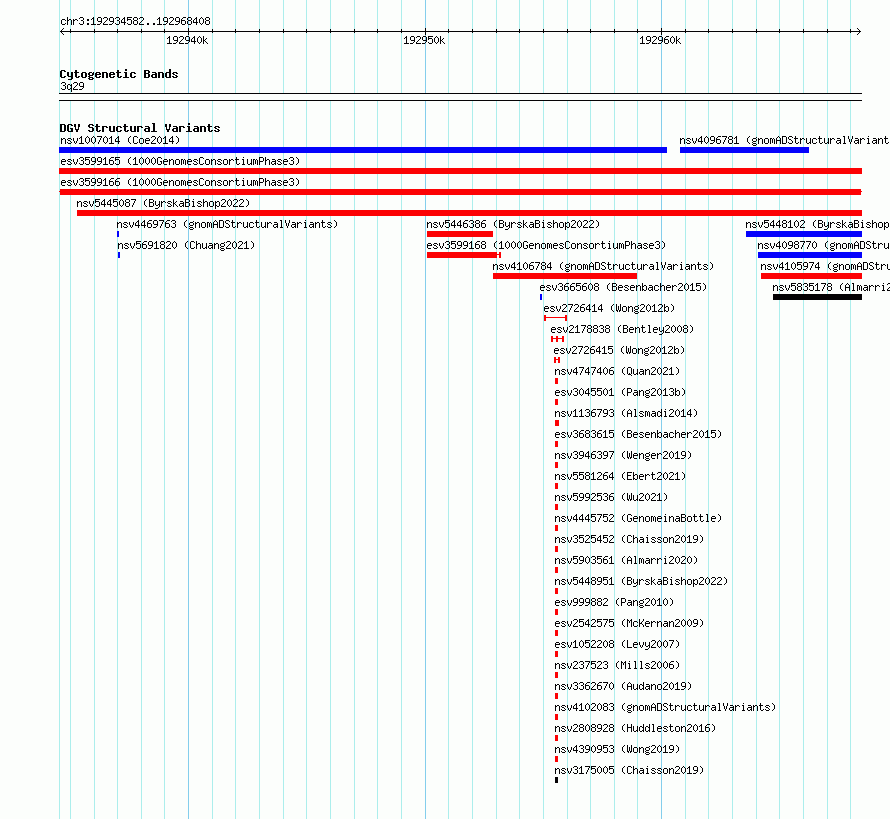The height and width of the screenshot is (819, 890).
Task: Click chr3:192934582..192968408 coordinates text
Action: [x=135, y=21]
